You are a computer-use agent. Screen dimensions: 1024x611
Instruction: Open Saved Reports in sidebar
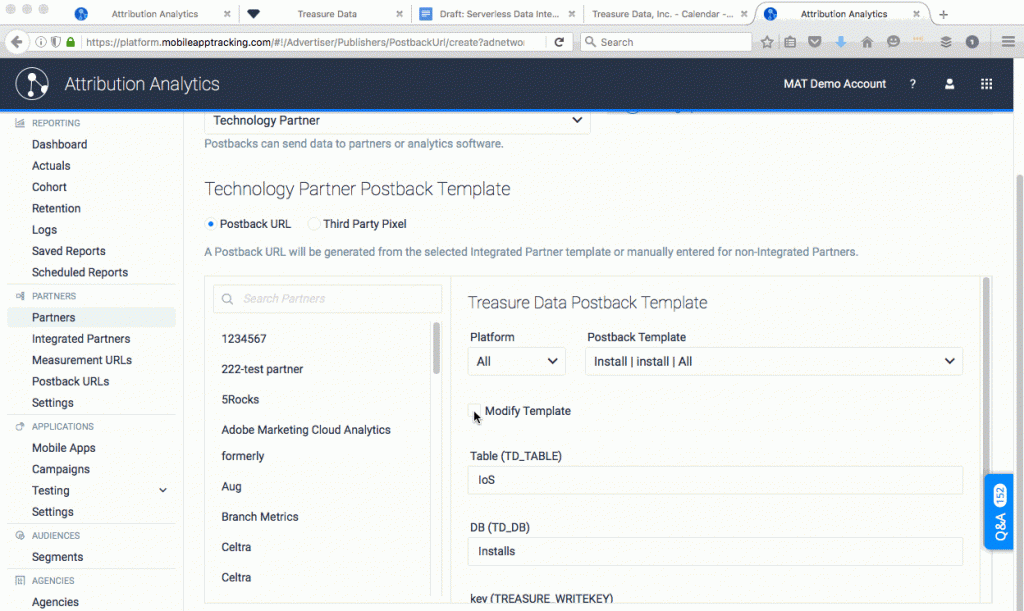click(69, 251)
